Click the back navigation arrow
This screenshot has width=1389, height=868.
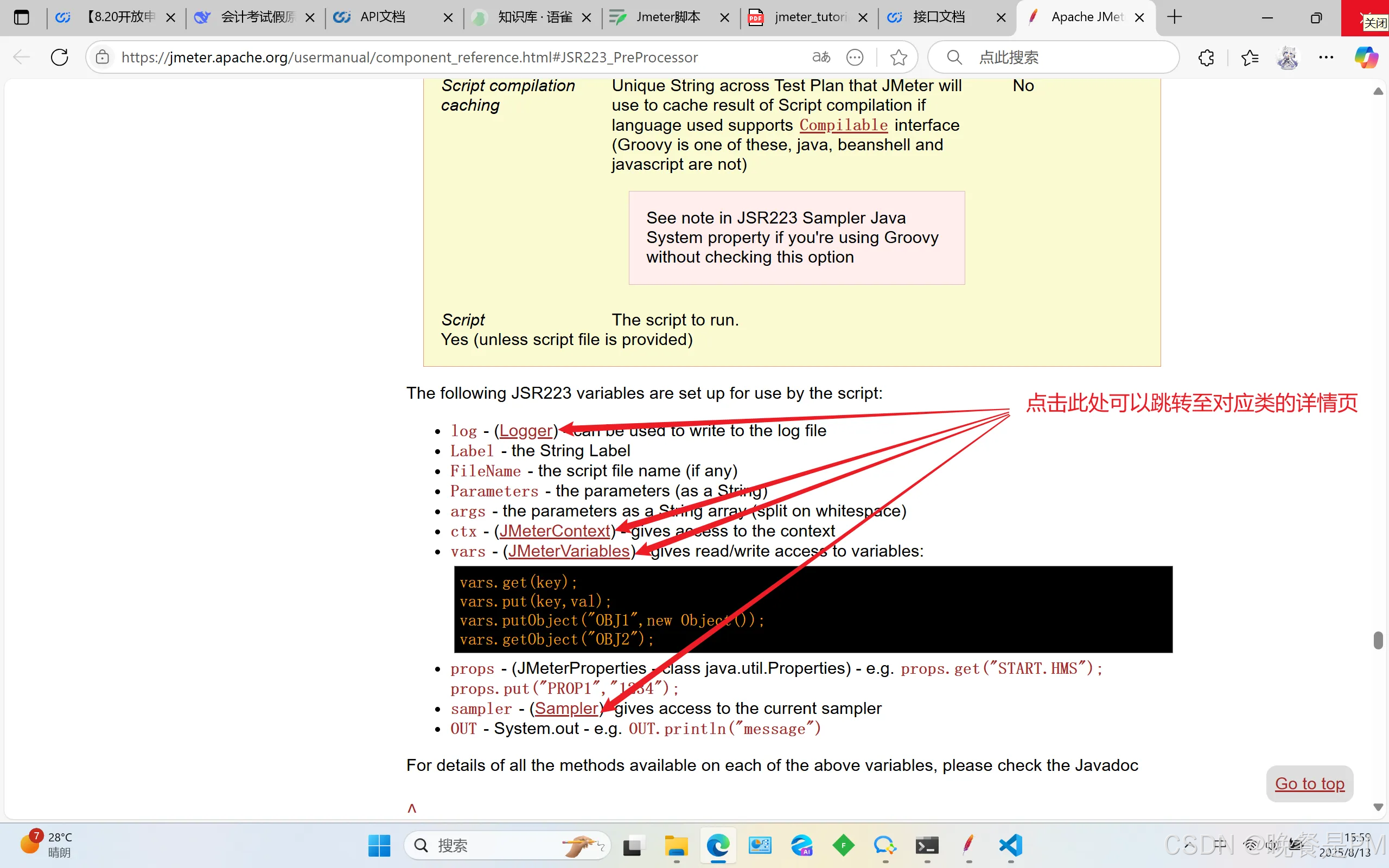pyautogui.click(x=21, y=57)
